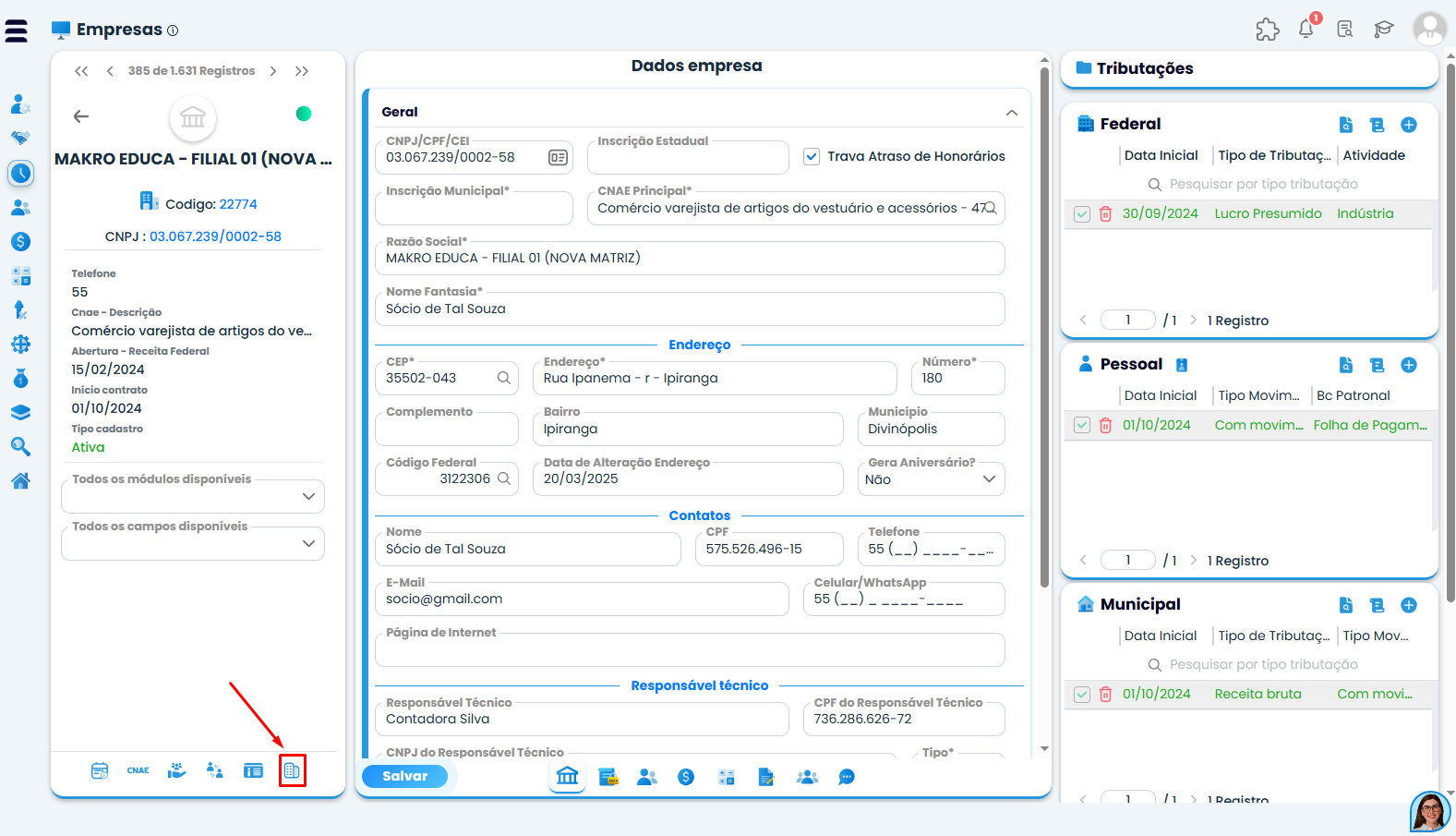Select the document edit tab icon

click(766, 777)
